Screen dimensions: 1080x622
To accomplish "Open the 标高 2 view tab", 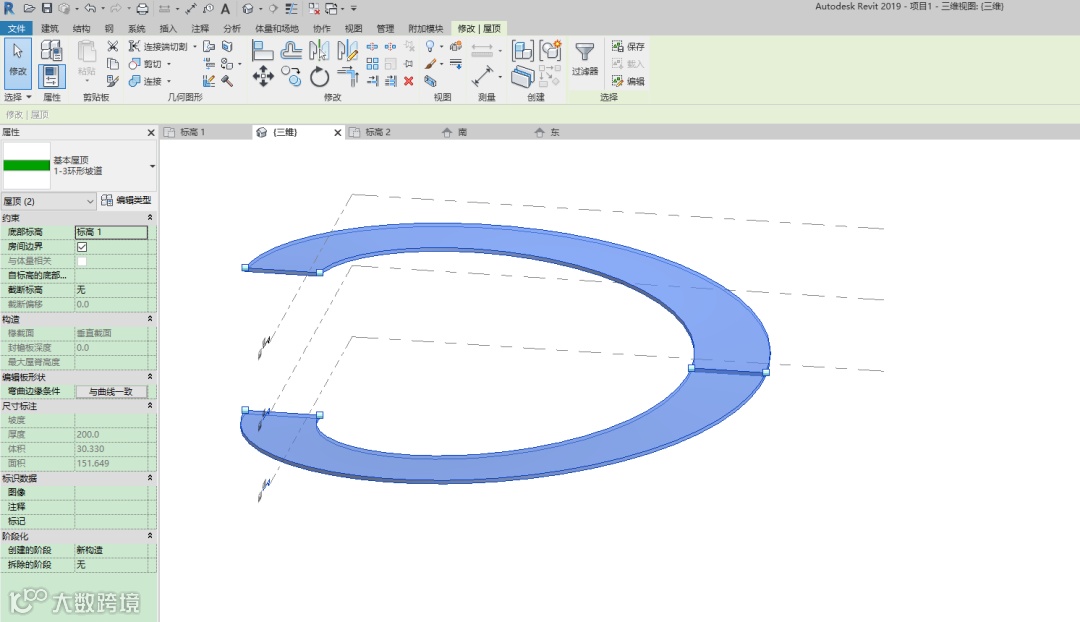I will pos(378,132).
